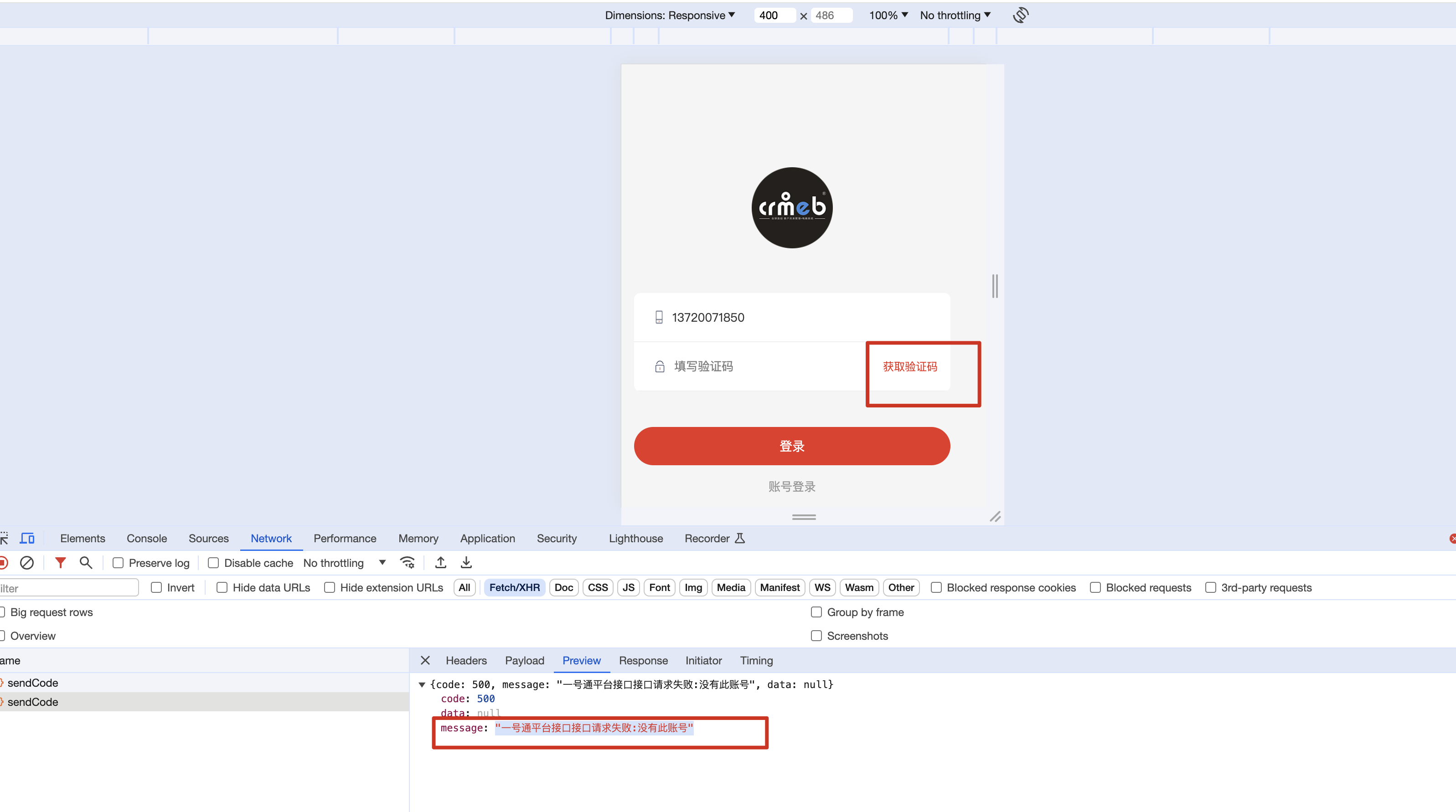Image resolution: width=1456 pixels, height=812 pixels.
Task: Grab viewport right-edge resize handle
Action: pos(995,286)
